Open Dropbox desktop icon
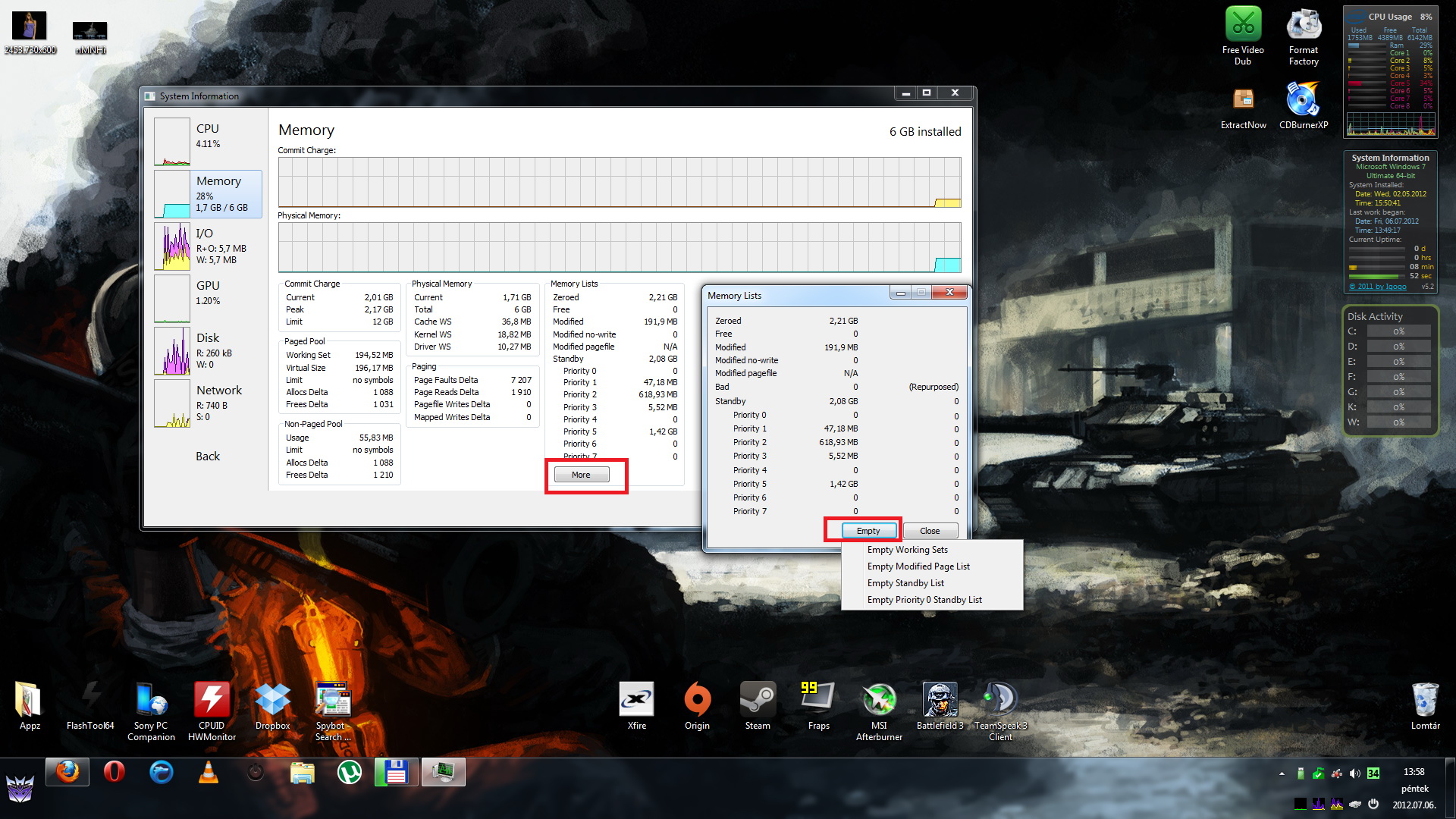This screenshot has height=819, width=1456. coord(272,706)
